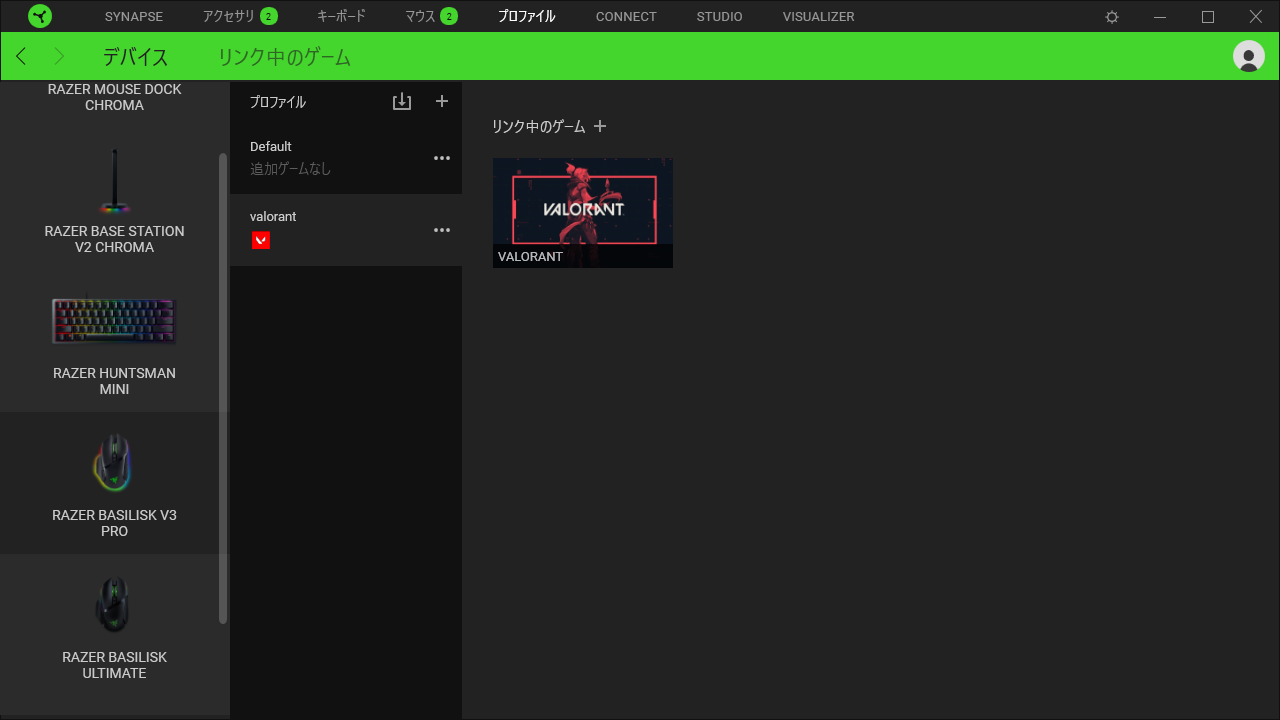
Task: Click the VALORANT game thumbnail
Action: (x=583, y=212)
